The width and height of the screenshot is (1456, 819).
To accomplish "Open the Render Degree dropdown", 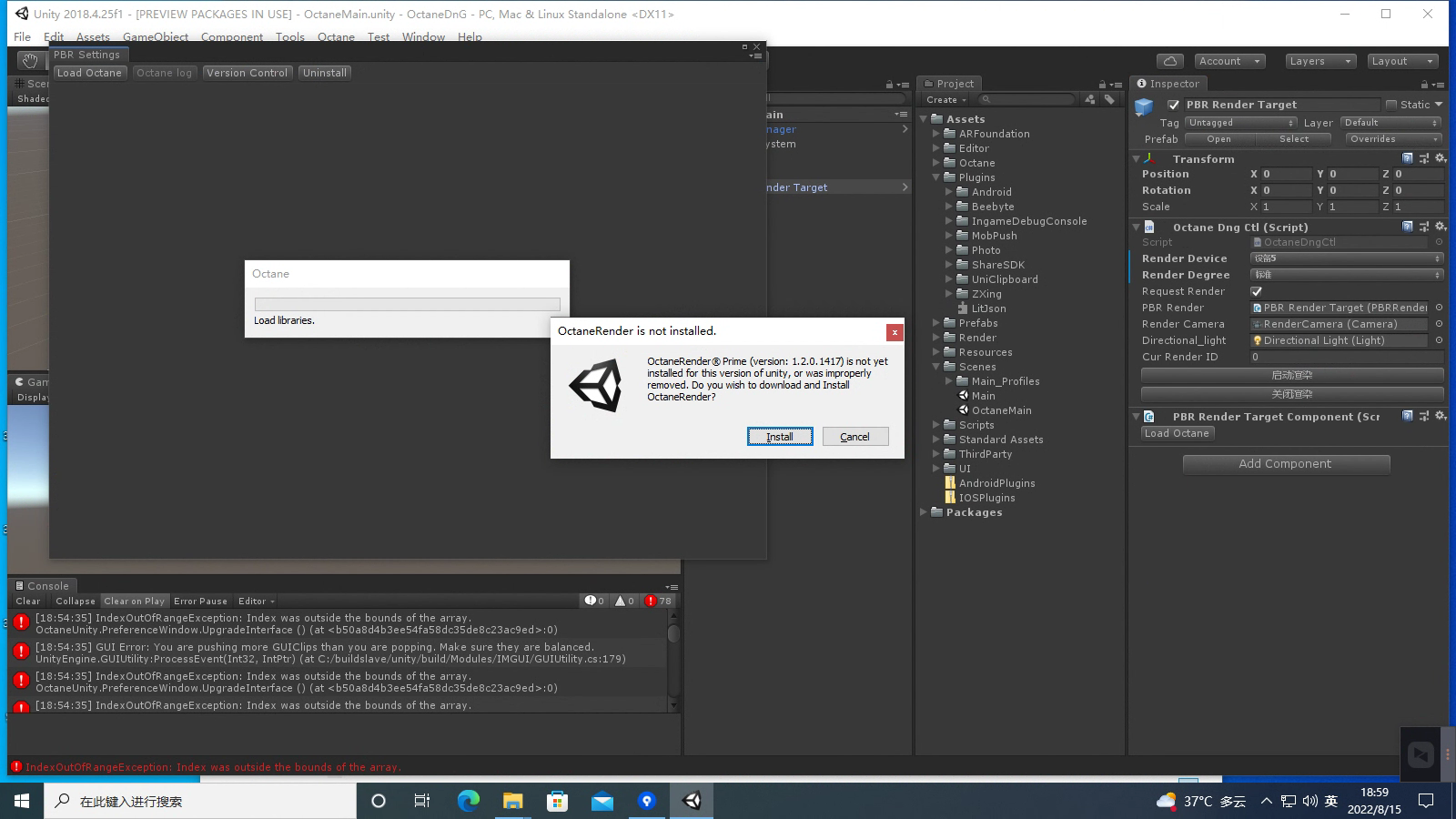I will coord(1347,275).
